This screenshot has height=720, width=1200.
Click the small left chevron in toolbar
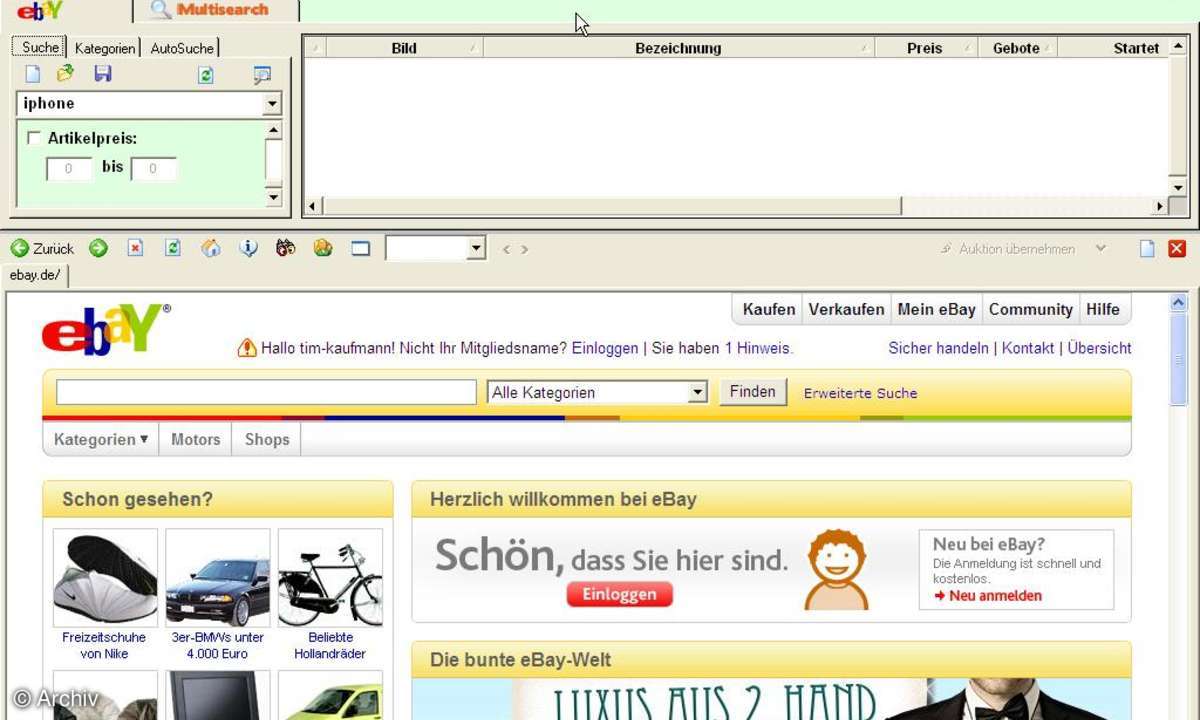(507, 249)
